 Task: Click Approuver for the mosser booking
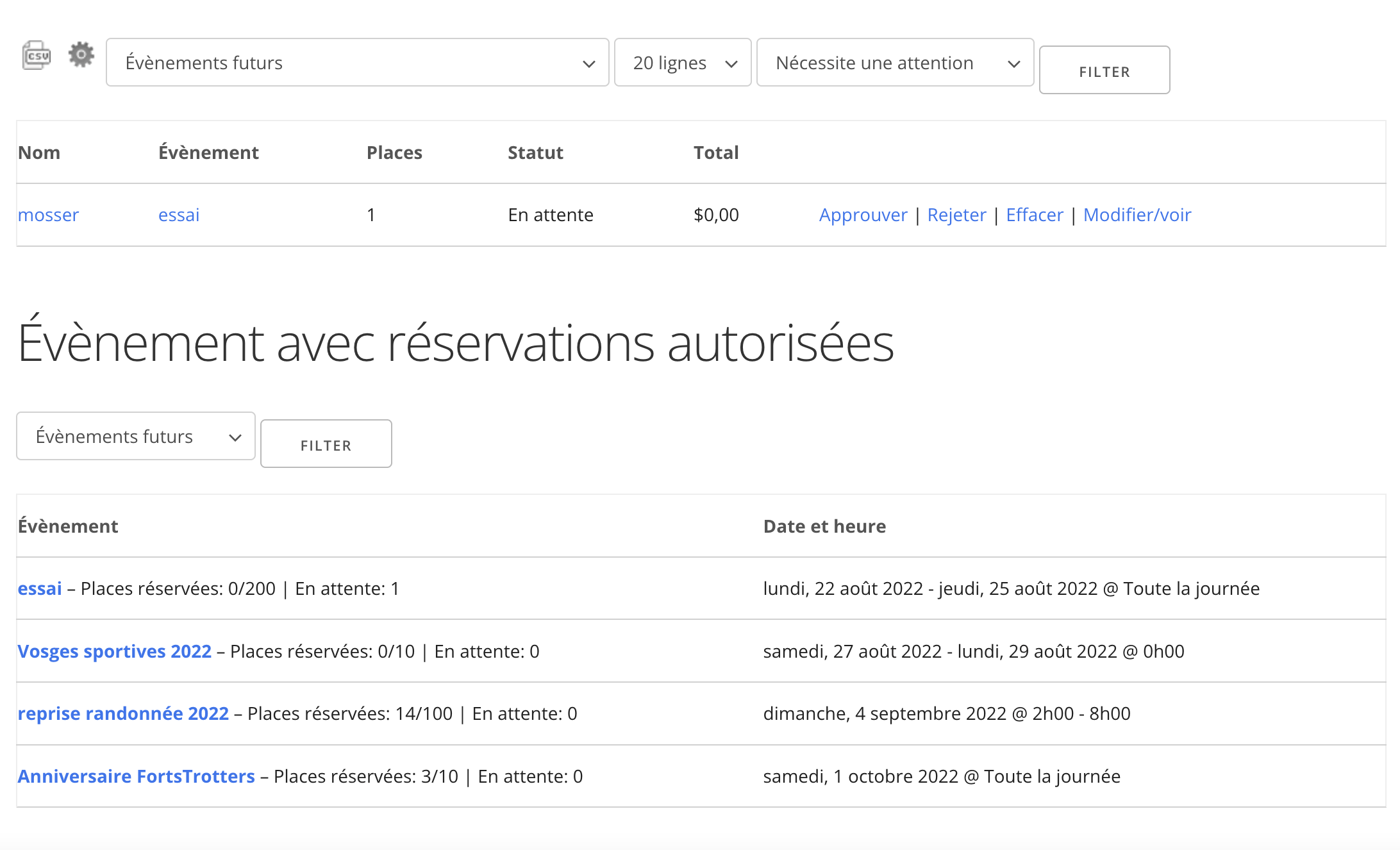click(863, 215)
